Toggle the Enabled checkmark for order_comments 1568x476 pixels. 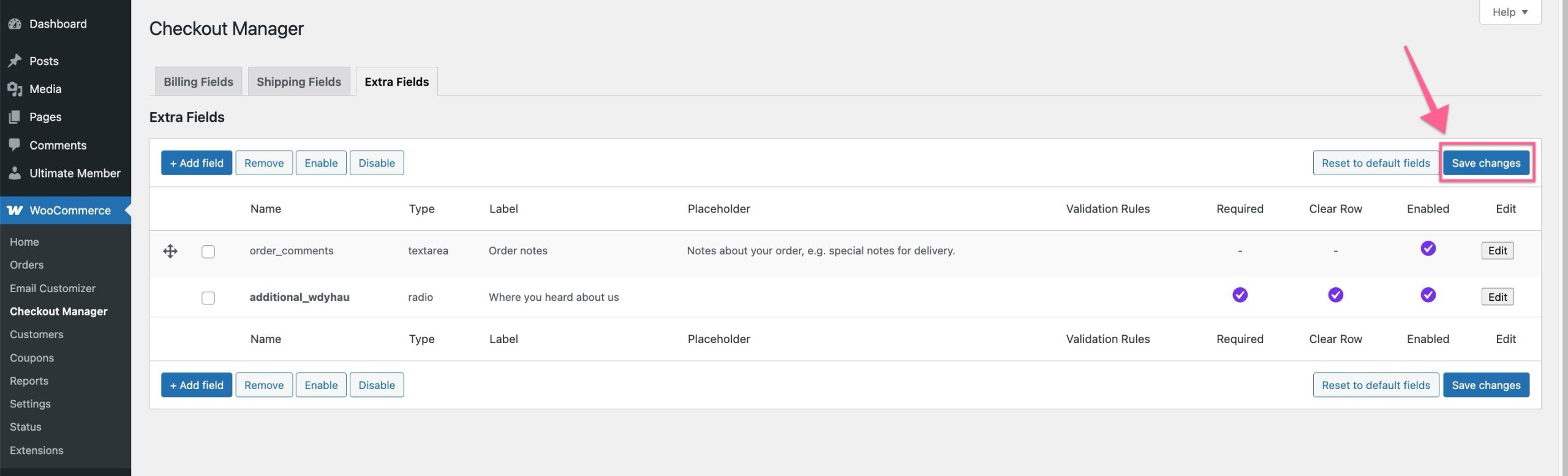tap(1428, 249)
